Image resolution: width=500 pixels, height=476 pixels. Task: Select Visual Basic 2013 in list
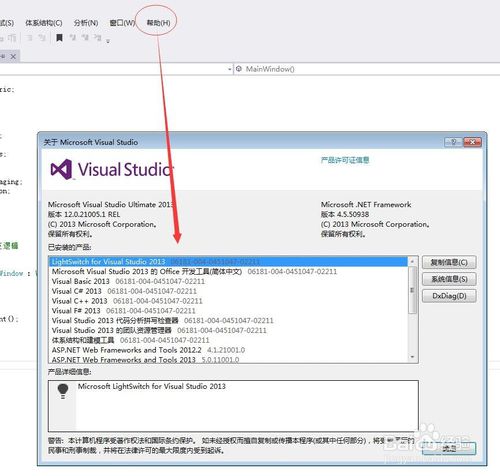[x=228, y=281]
